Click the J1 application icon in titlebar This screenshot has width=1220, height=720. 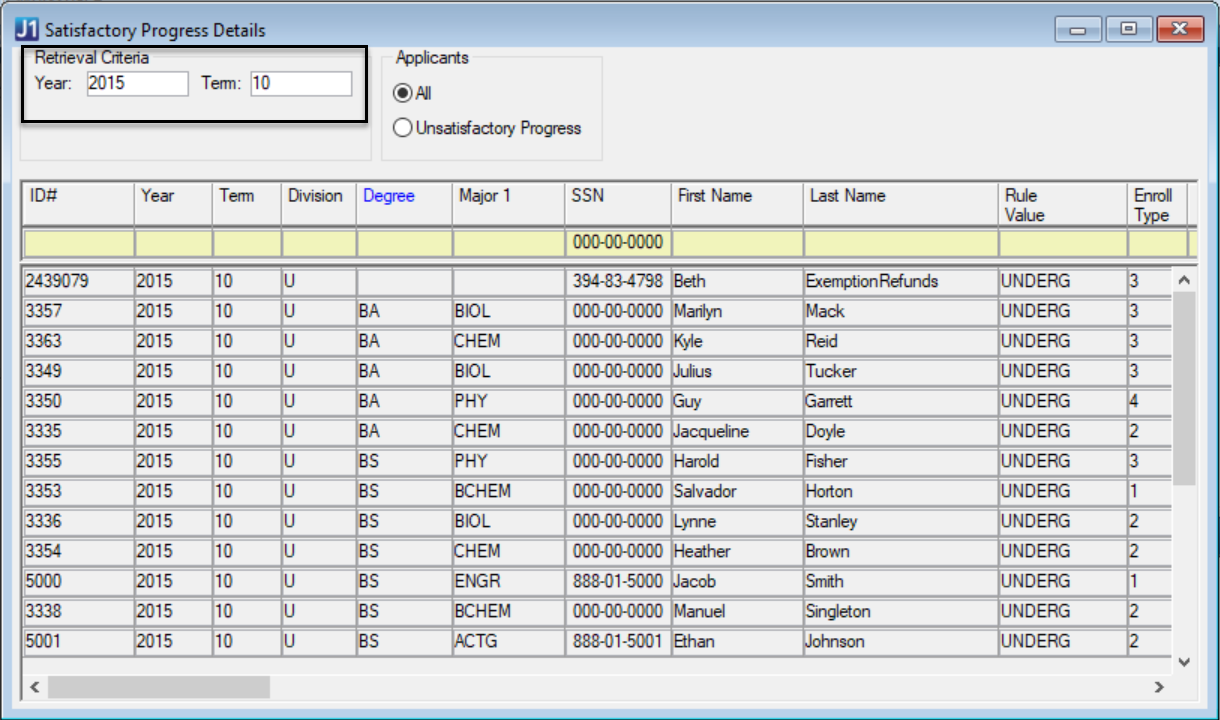[26, 31]
